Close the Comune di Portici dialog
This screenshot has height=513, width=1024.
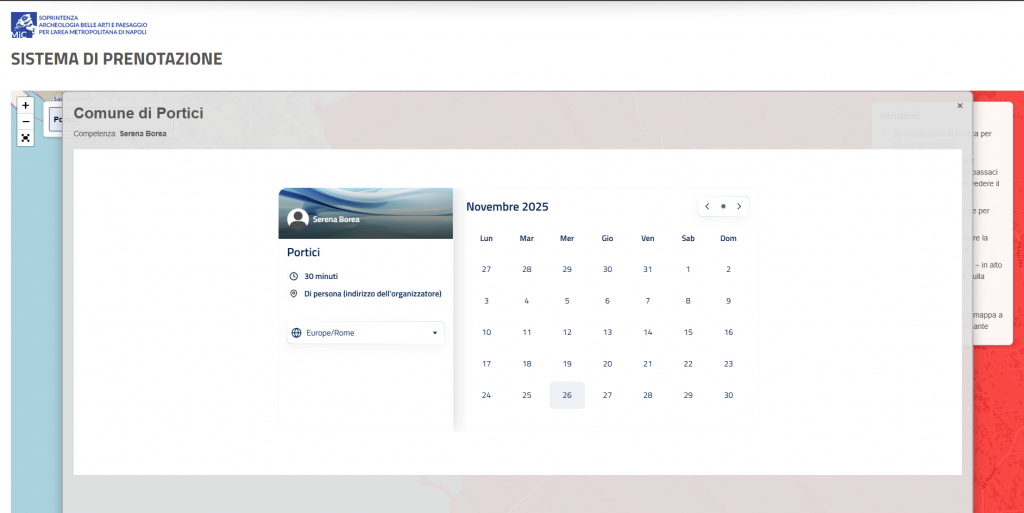959,105
